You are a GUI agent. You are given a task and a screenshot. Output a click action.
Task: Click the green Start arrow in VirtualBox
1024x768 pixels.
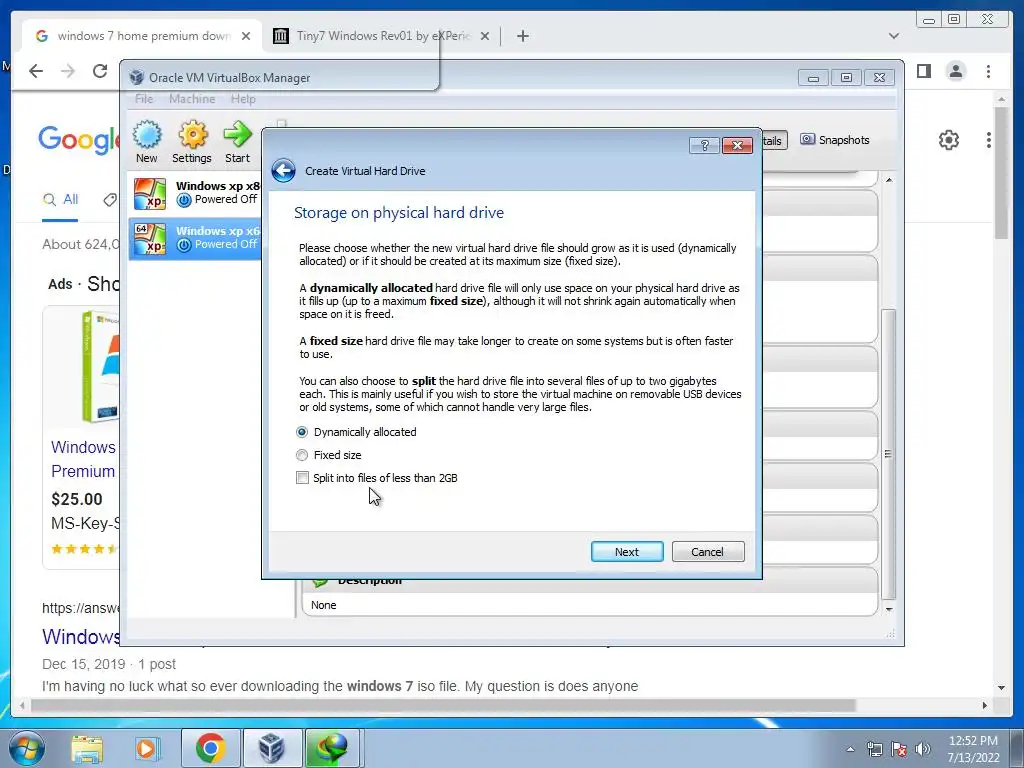pyautogui.click(x=237, y=142)
